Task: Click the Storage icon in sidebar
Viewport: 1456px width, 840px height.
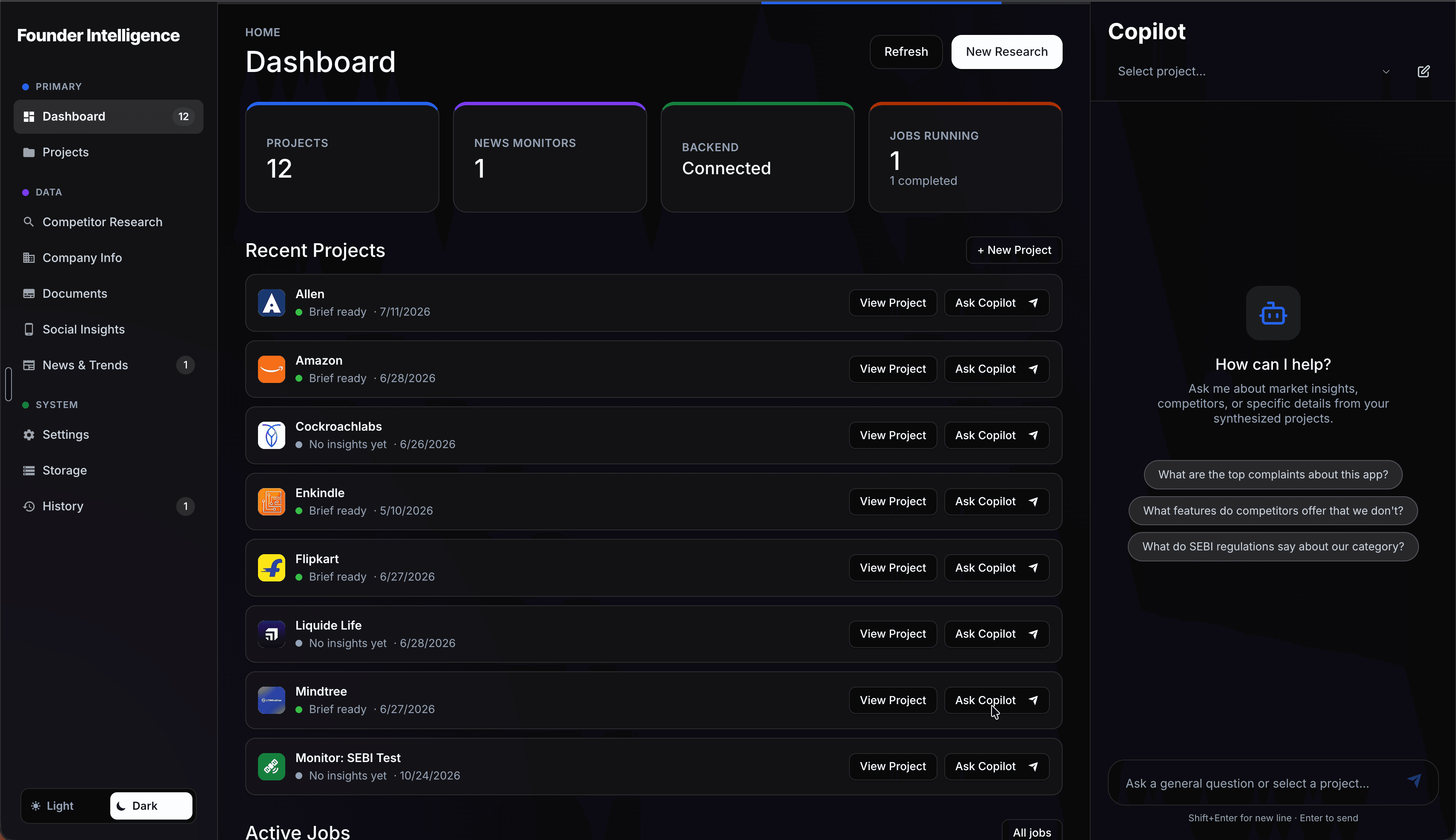Action: coord(28,470)
